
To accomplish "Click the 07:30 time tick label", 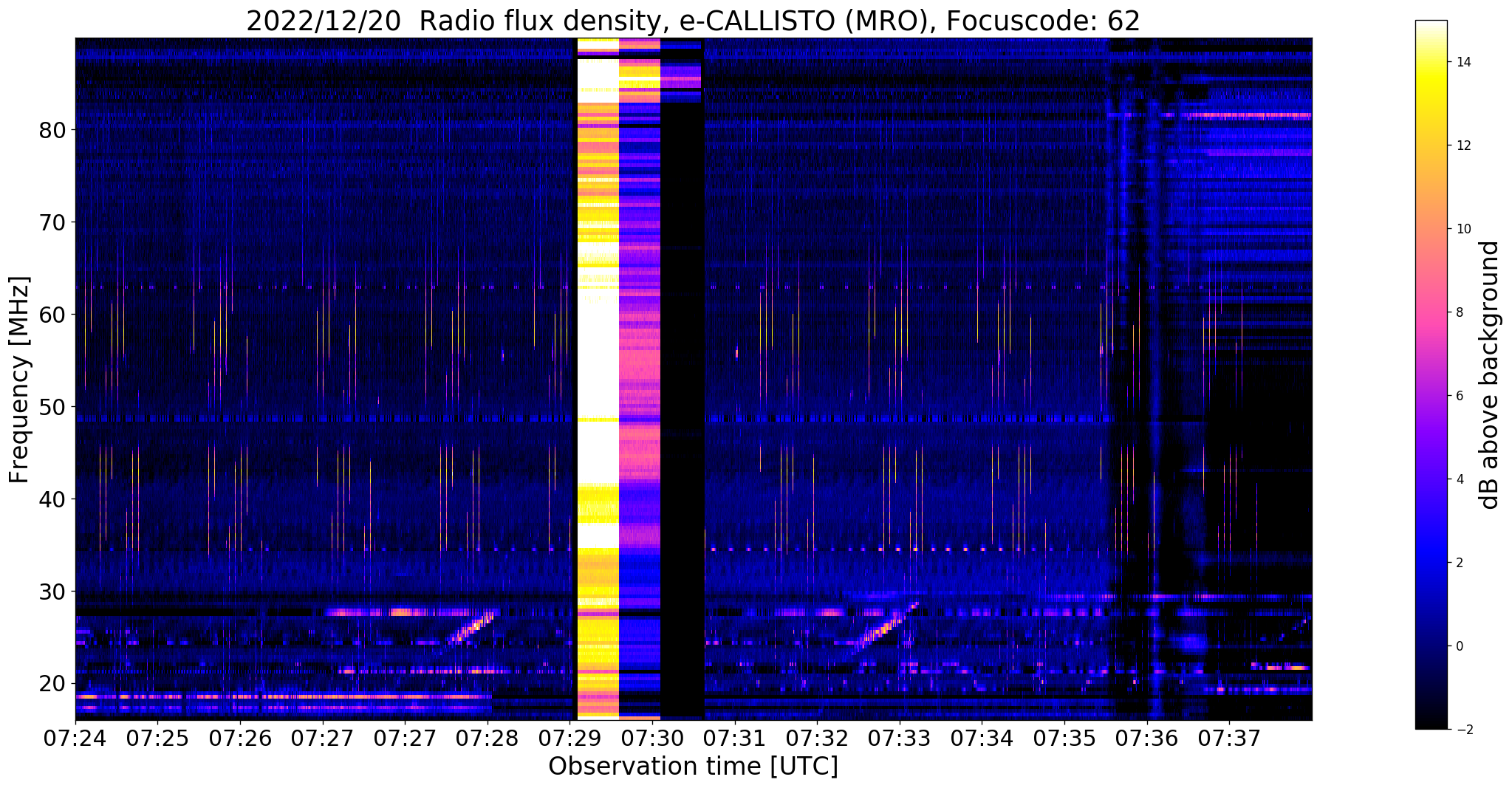I will coord(652,738).
